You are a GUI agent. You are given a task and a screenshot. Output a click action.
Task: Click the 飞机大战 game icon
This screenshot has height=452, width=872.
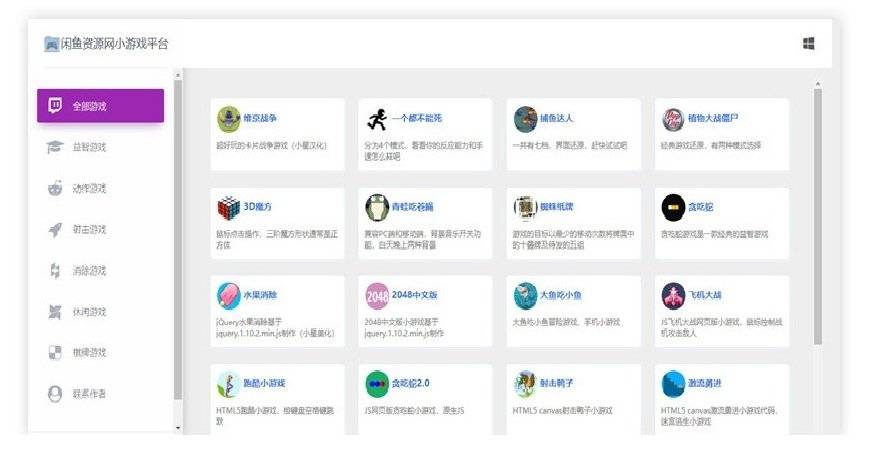click(673, 296)
